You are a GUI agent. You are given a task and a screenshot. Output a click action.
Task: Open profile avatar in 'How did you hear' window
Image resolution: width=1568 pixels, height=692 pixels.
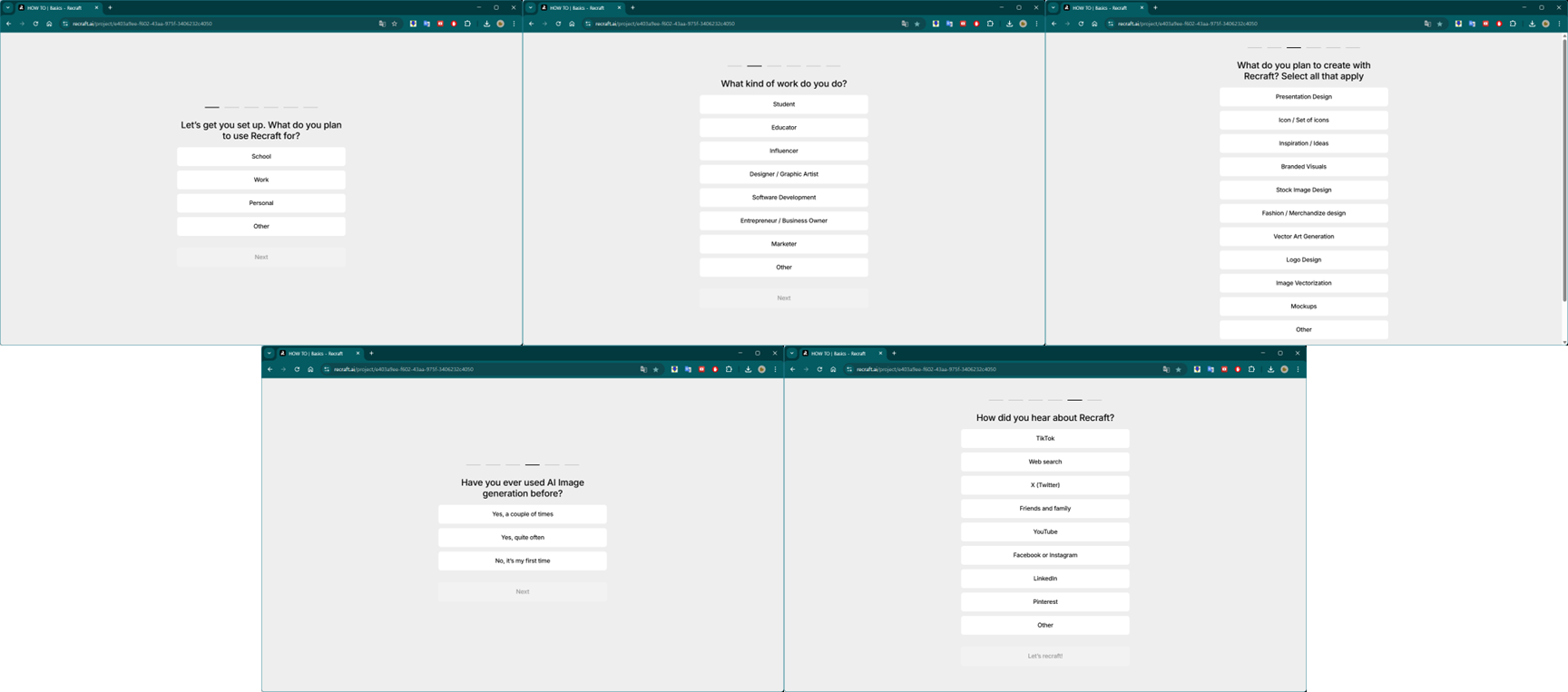click(x=1284, y=369)
